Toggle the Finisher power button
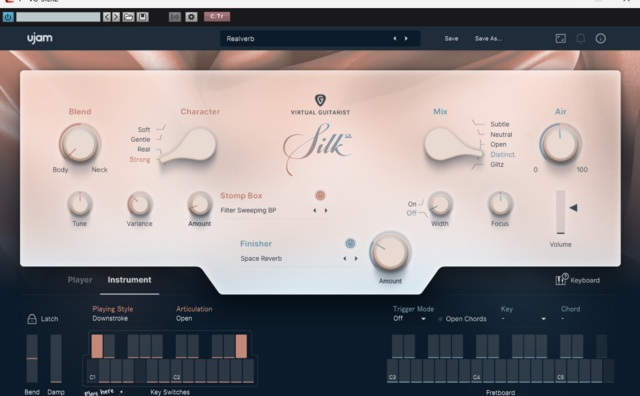Screen dimensions: 640x396 click(x=350, y=243)
